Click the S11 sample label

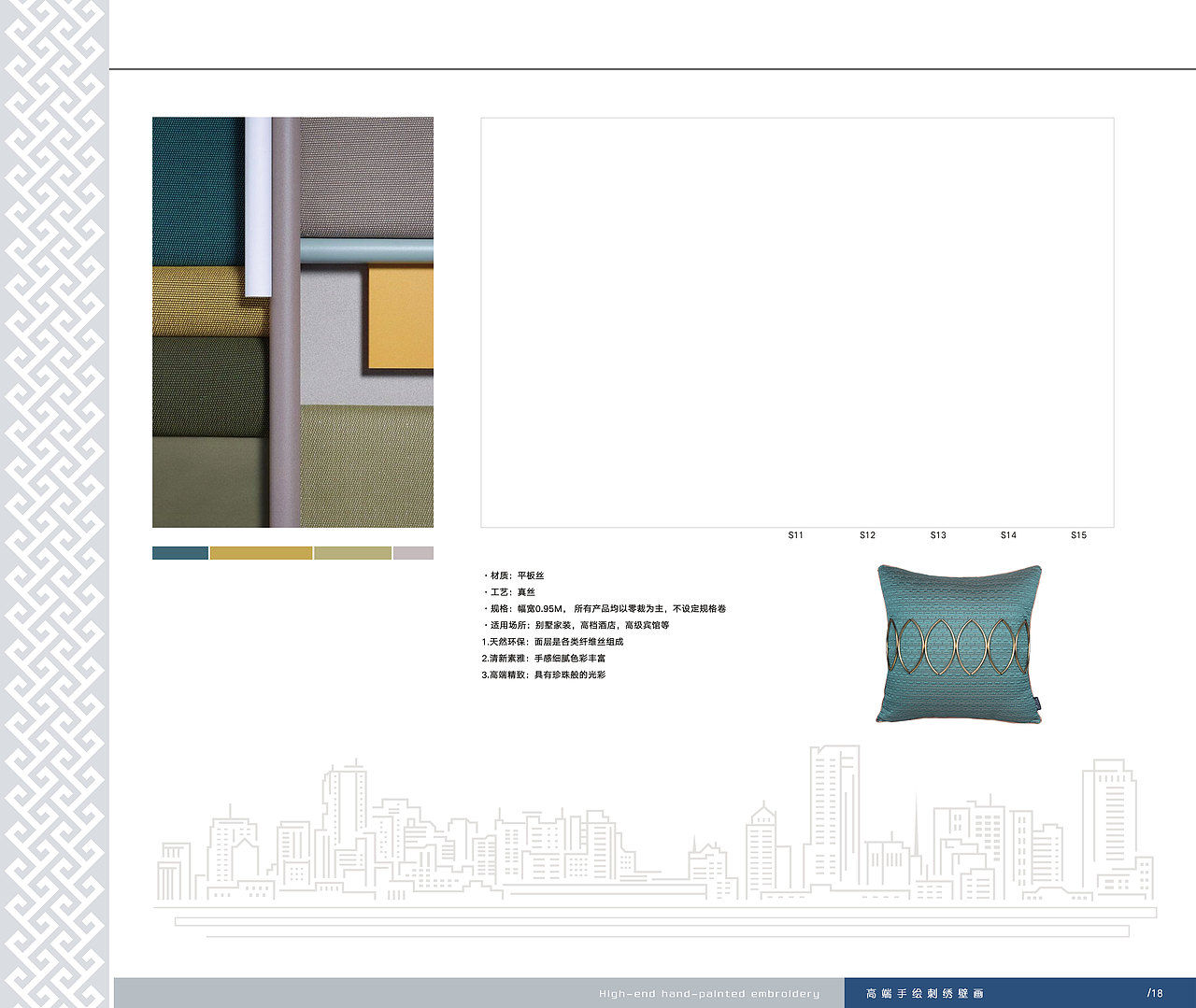(x=796, y=535)
